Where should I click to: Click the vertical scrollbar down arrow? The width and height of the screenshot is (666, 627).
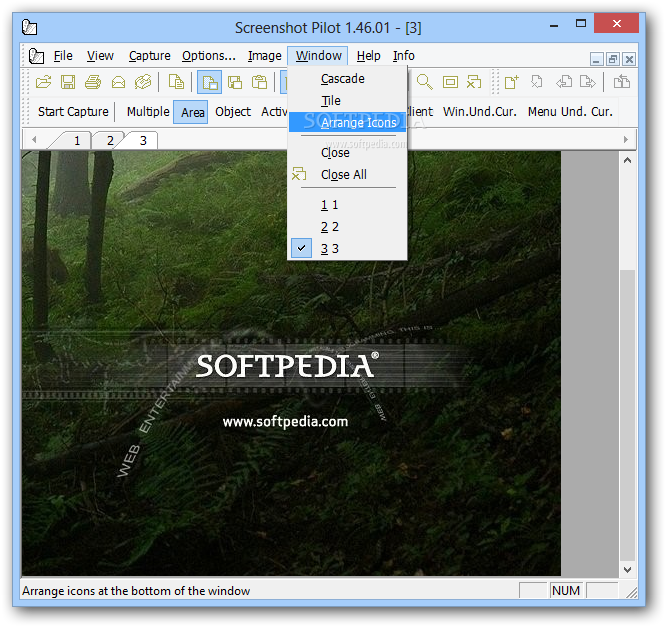coord(627,569)
